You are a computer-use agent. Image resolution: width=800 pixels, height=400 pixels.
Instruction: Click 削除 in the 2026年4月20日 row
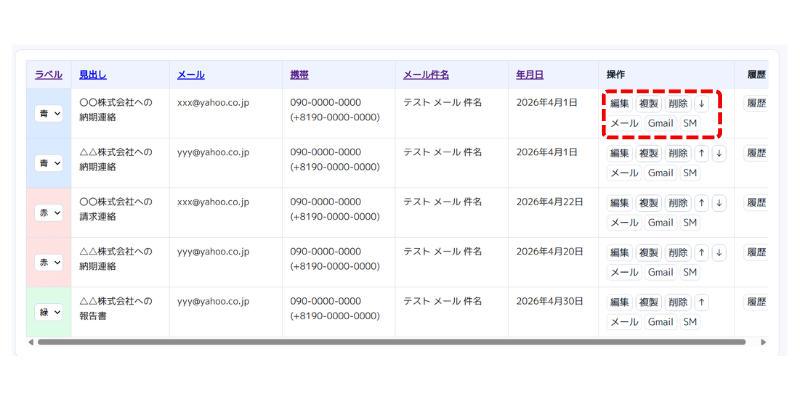(678, 252)
